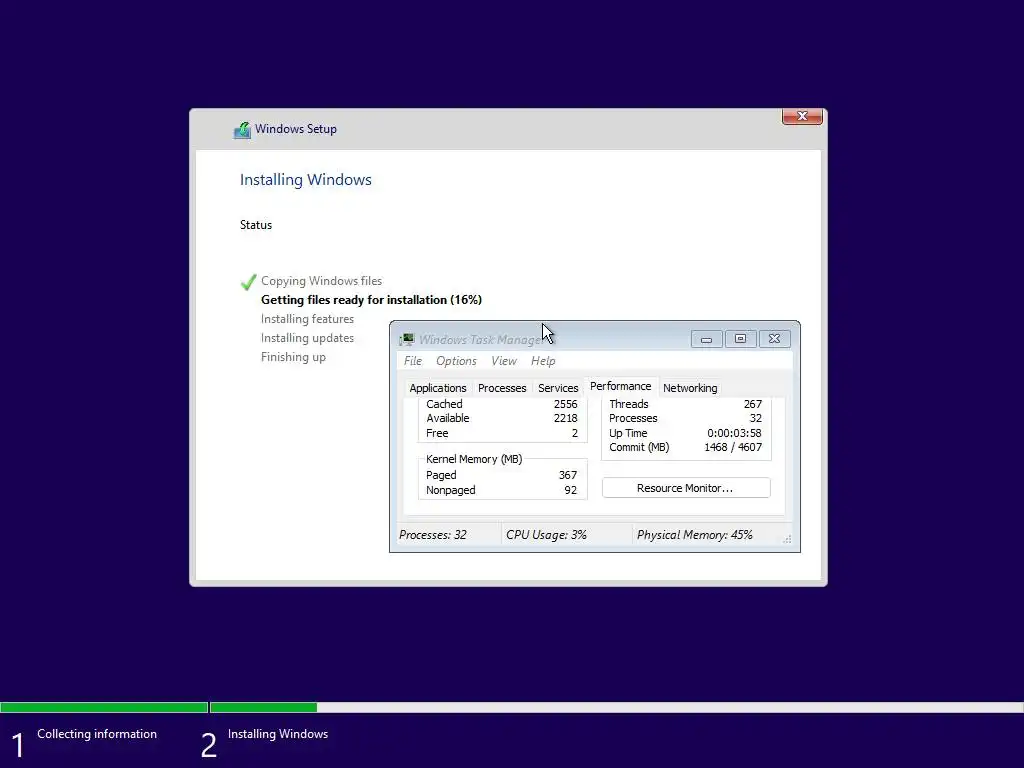Click the green checkmark beside Copying Windows files
The image size is (1024, 768).
click(x=248, y=282)
